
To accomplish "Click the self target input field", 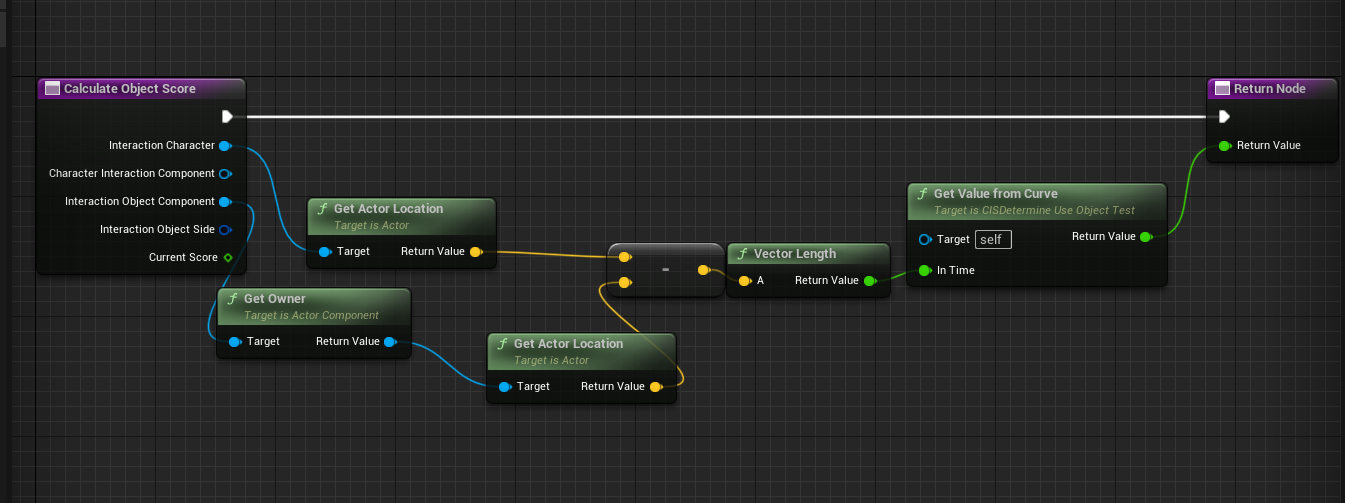I will click(993, 240).
